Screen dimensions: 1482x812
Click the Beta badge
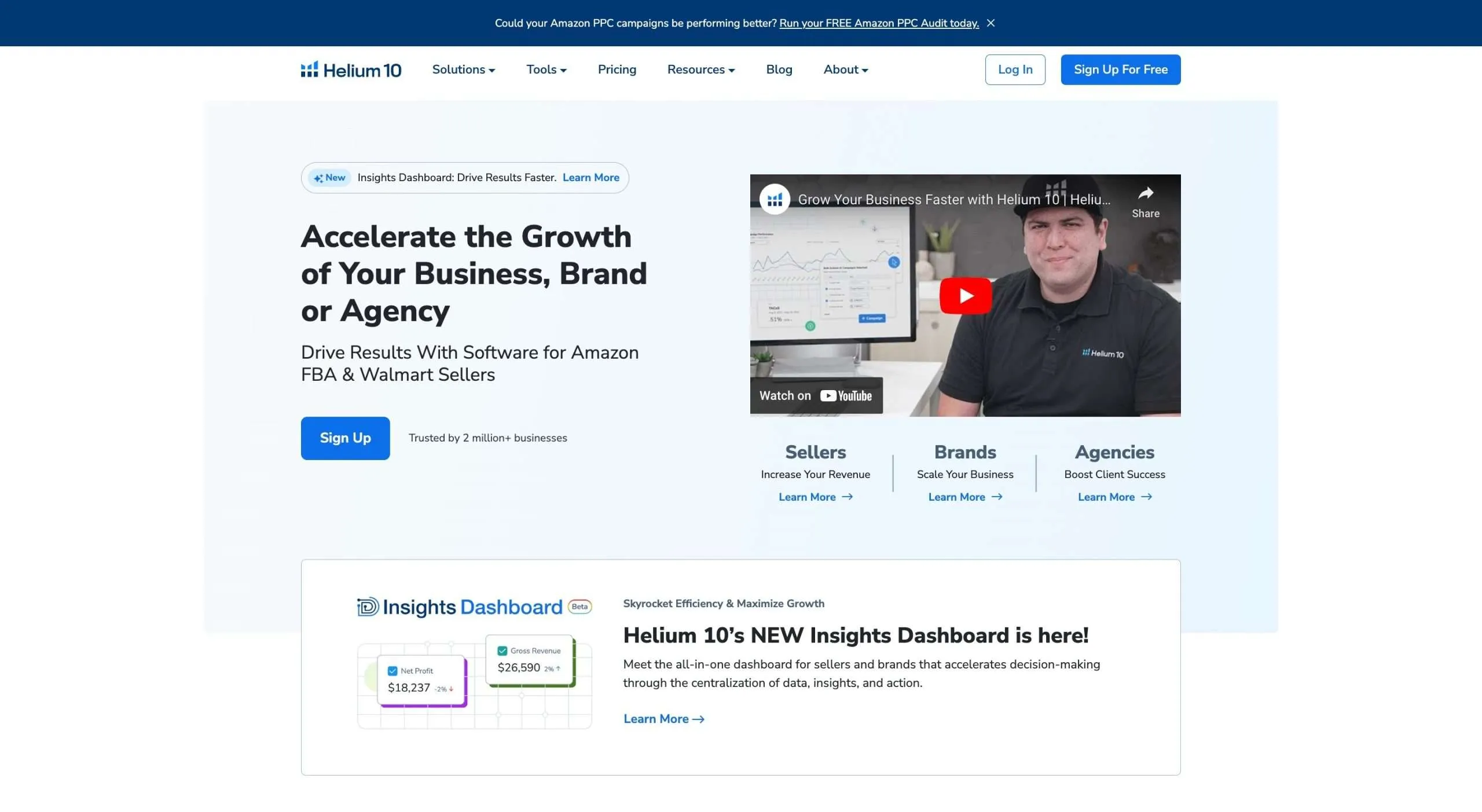(x=579, y=607)
